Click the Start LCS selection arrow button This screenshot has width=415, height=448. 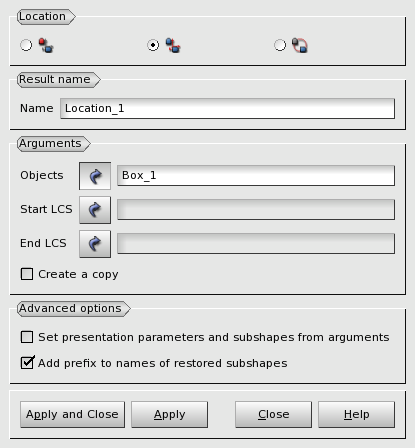95,210
